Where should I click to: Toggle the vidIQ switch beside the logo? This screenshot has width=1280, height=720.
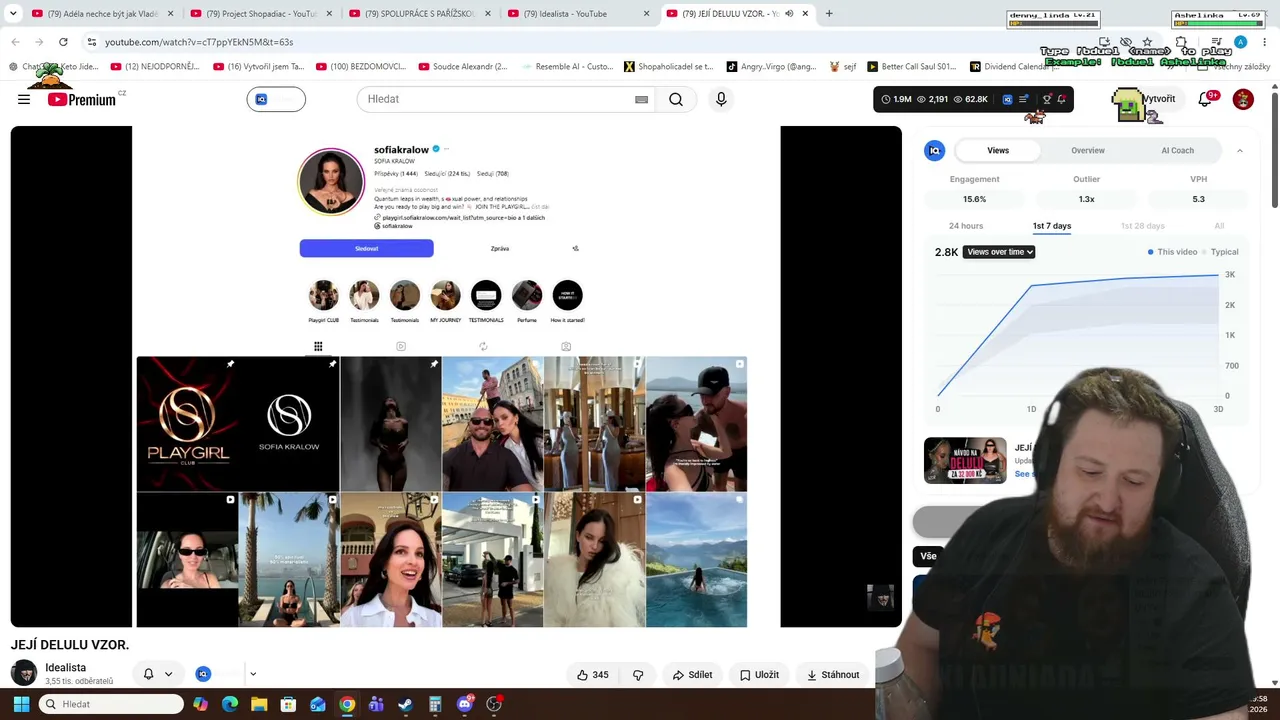pos(276,99)
